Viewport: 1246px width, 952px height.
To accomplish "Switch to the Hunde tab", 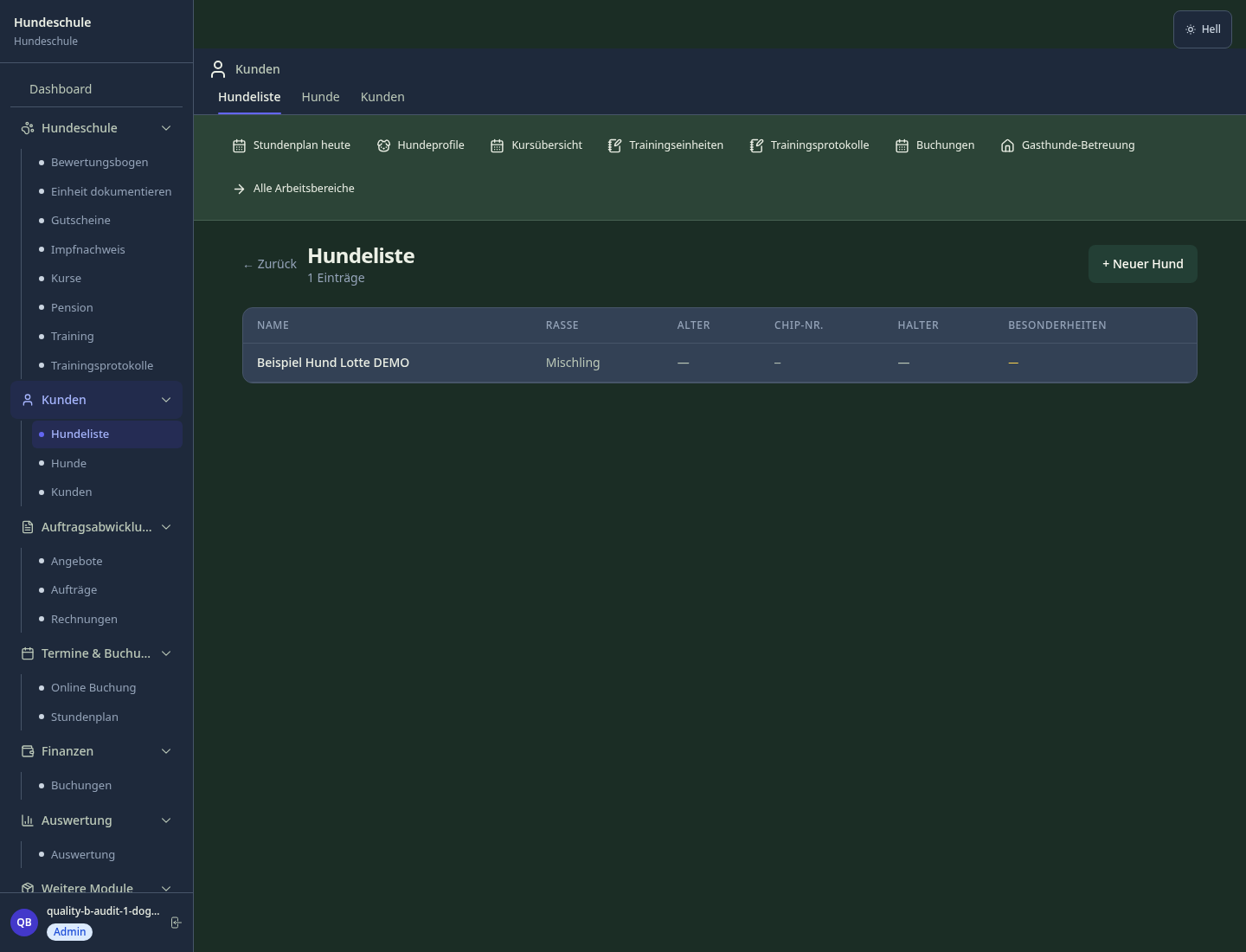I will [x=320, y=97].
